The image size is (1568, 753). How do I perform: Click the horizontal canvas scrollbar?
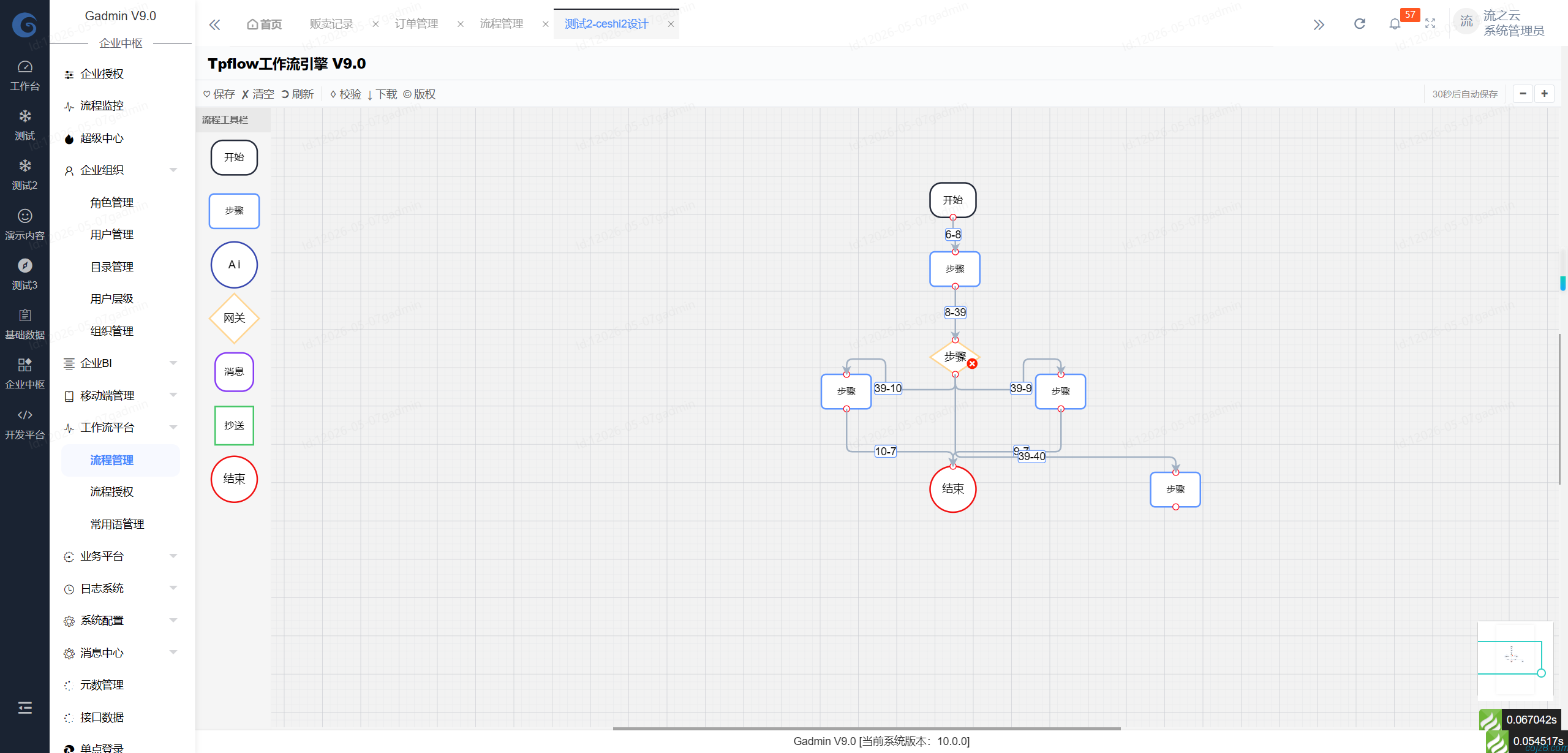point(867,729)
